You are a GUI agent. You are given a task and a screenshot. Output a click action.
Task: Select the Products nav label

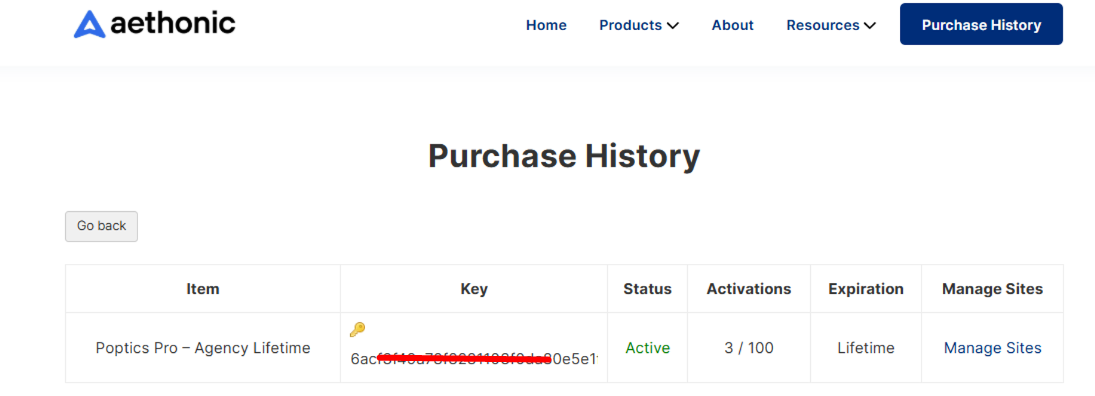[x=631, y=25]
